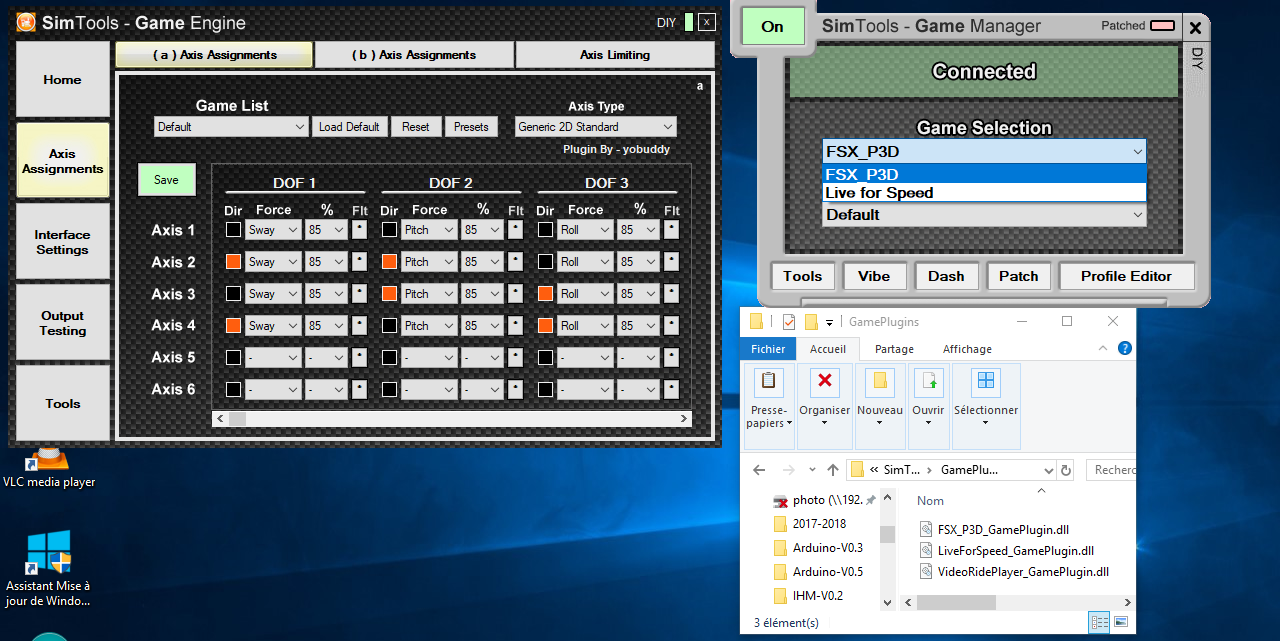Choose Live for Speed from game list
Screen dimensions: 1280x641
click(879, 193)
